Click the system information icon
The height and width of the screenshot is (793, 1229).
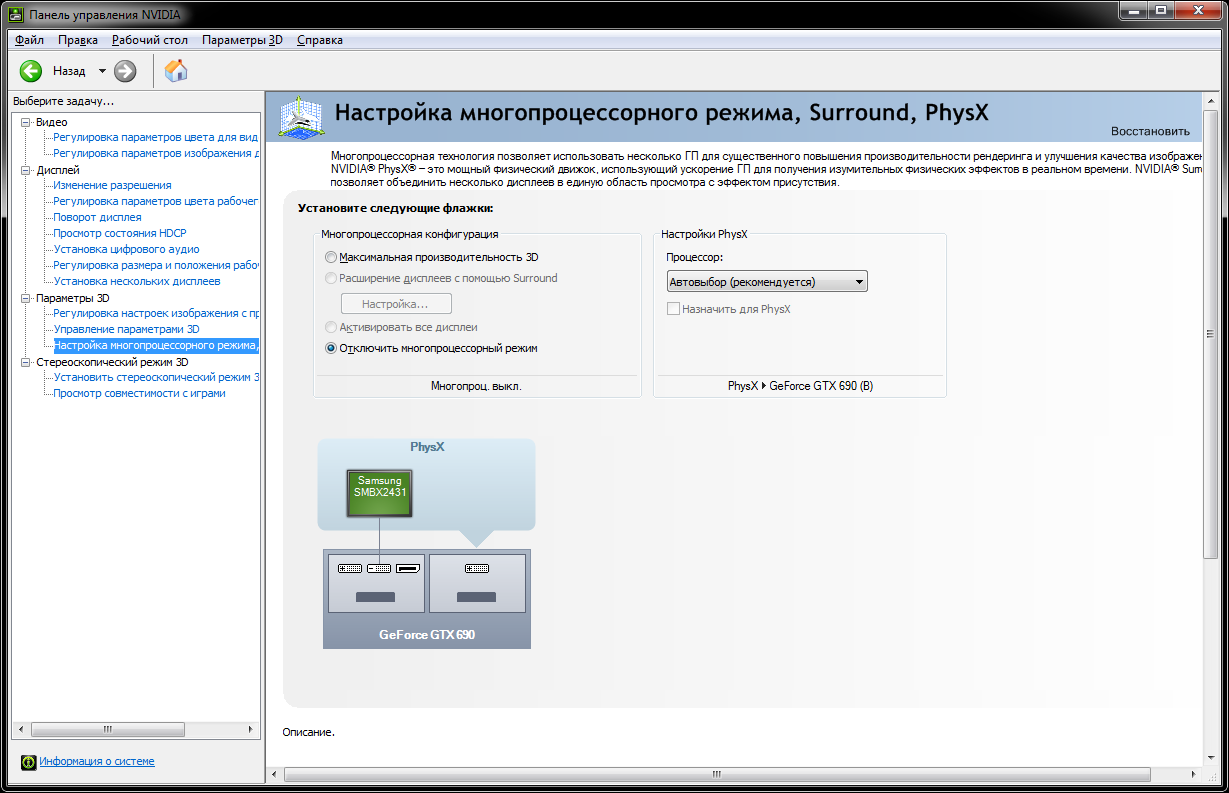click(28, 762)
